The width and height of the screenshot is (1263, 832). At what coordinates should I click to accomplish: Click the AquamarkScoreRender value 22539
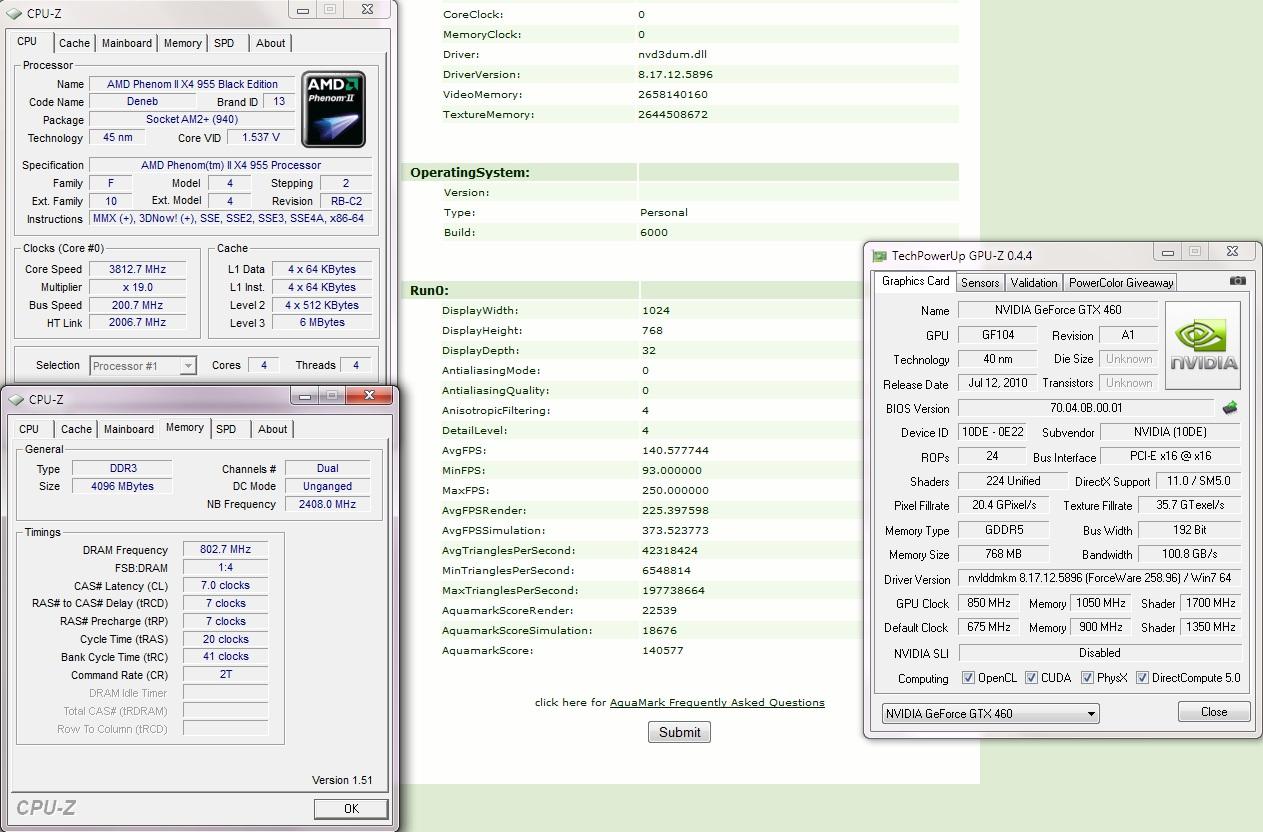(659, 610)
